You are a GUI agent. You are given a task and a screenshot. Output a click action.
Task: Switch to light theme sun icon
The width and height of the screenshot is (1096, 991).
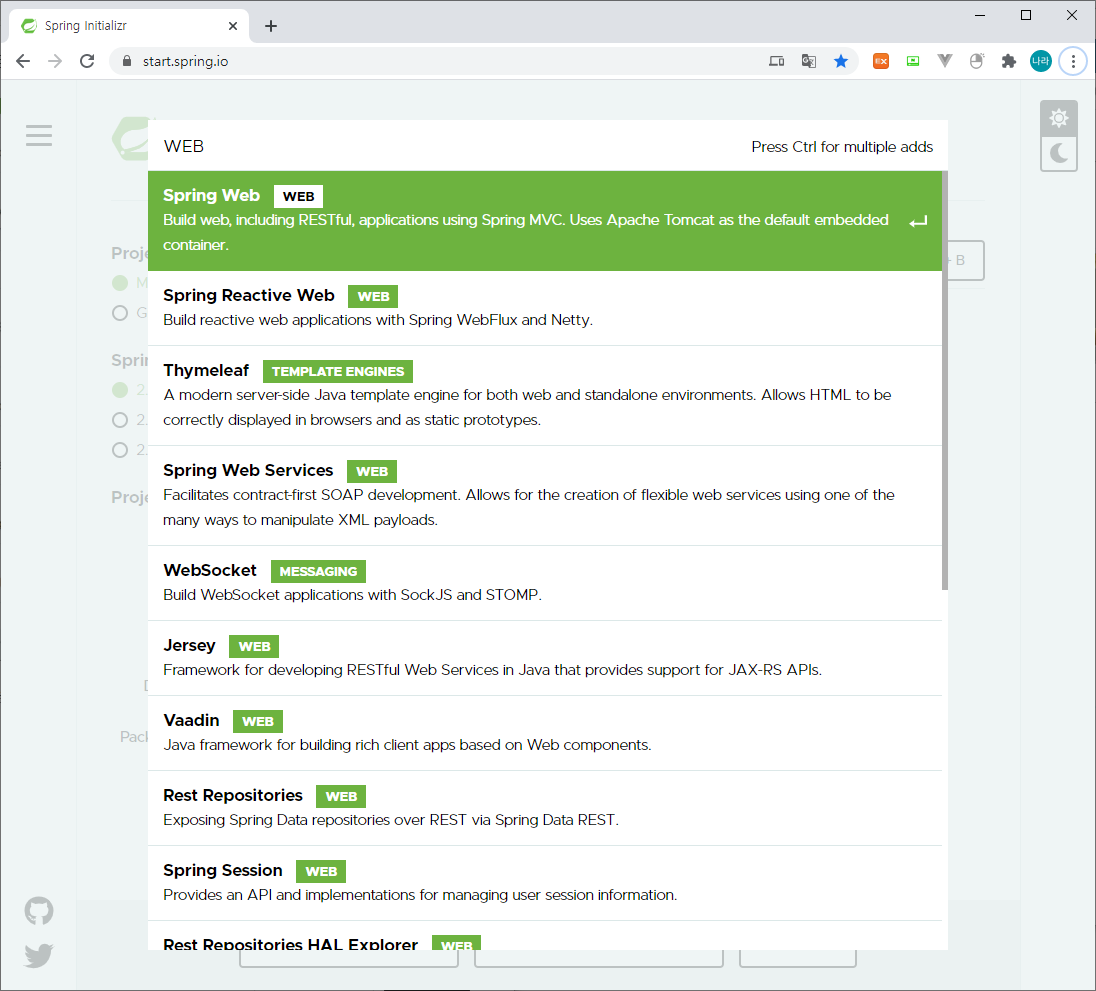coord(1059,118)
